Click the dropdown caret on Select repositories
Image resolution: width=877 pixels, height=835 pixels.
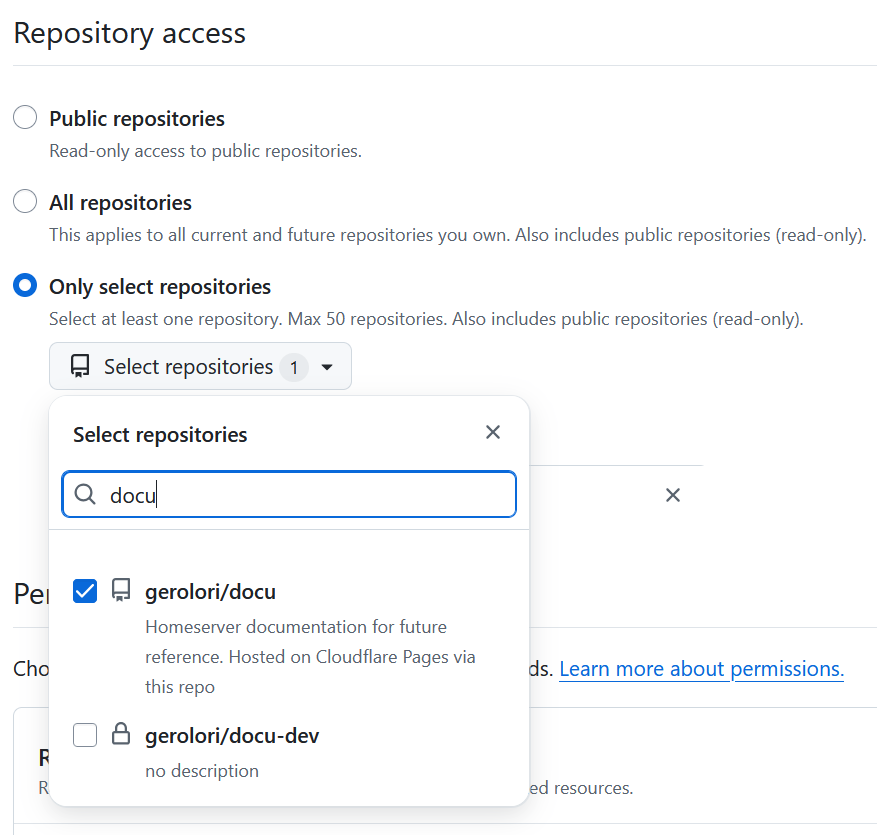[327, 366]
